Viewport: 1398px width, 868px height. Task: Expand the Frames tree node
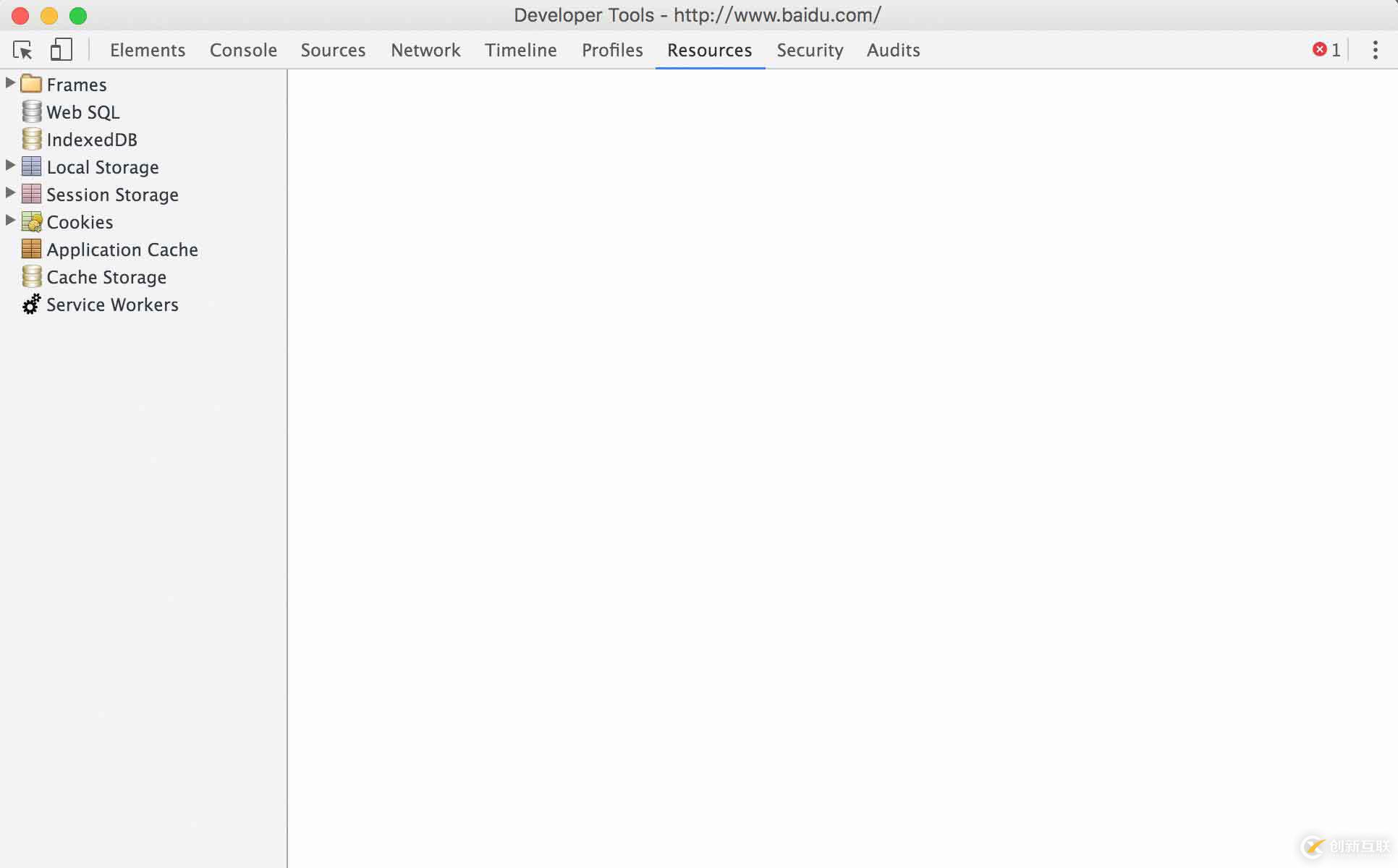[x=10, y=83]
